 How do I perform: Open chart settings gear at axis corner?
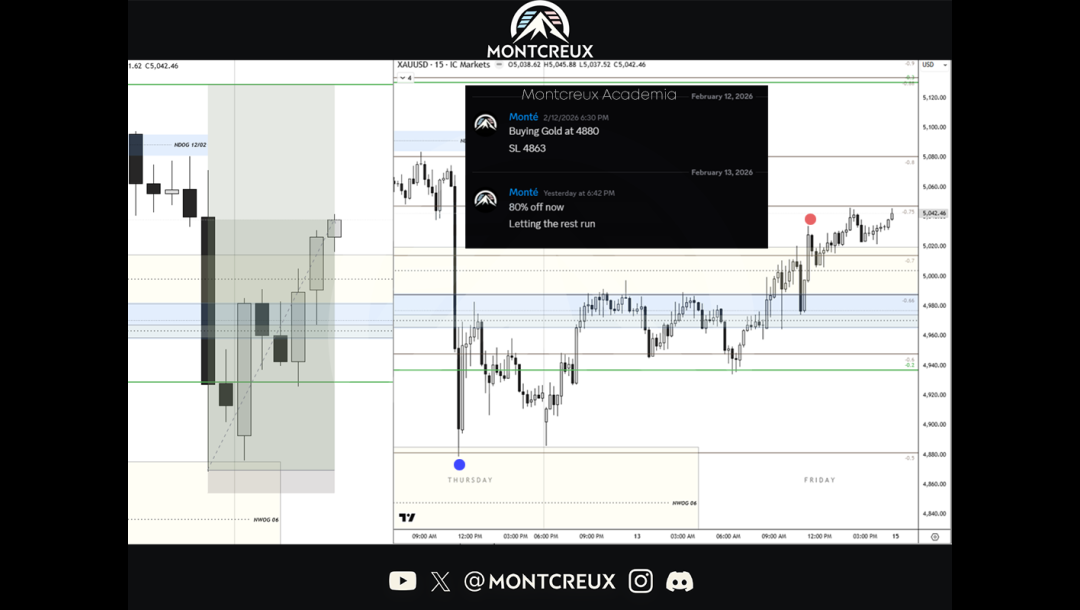[x=935, y=536]
